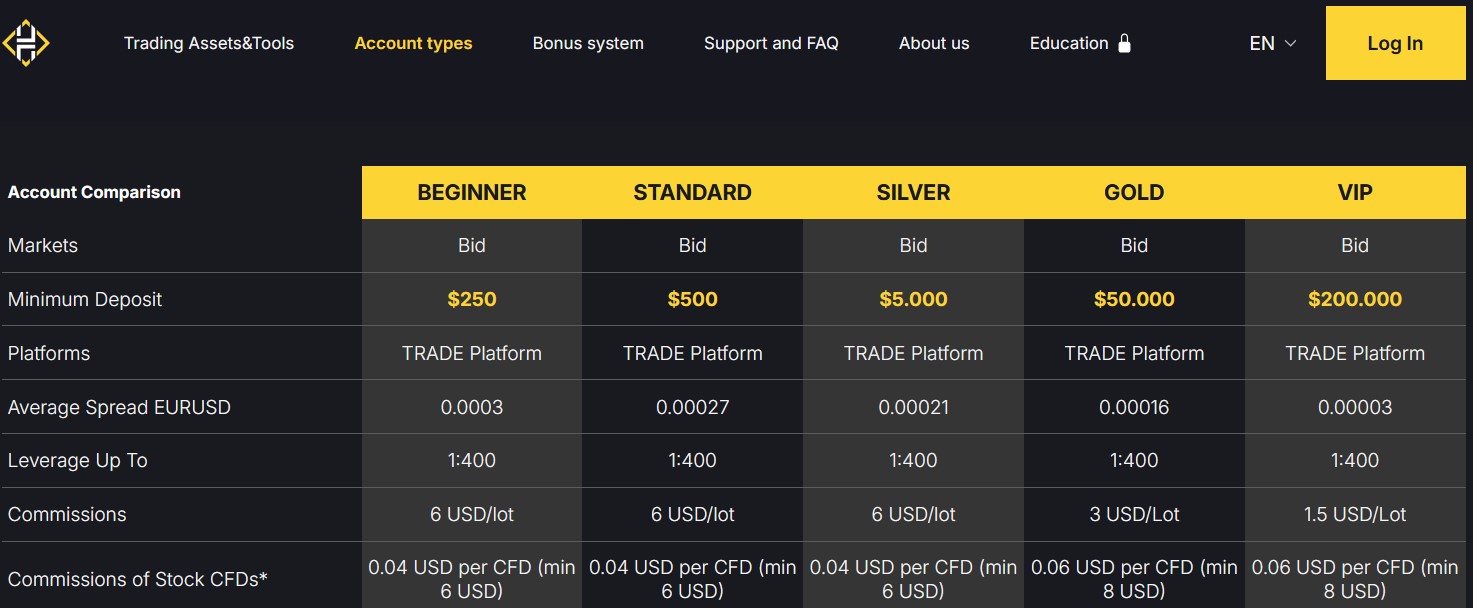Click the yellow diamond site logo
Viewport: 1473px width, 608px height.
pyautogui.click(x=25, y=43)
